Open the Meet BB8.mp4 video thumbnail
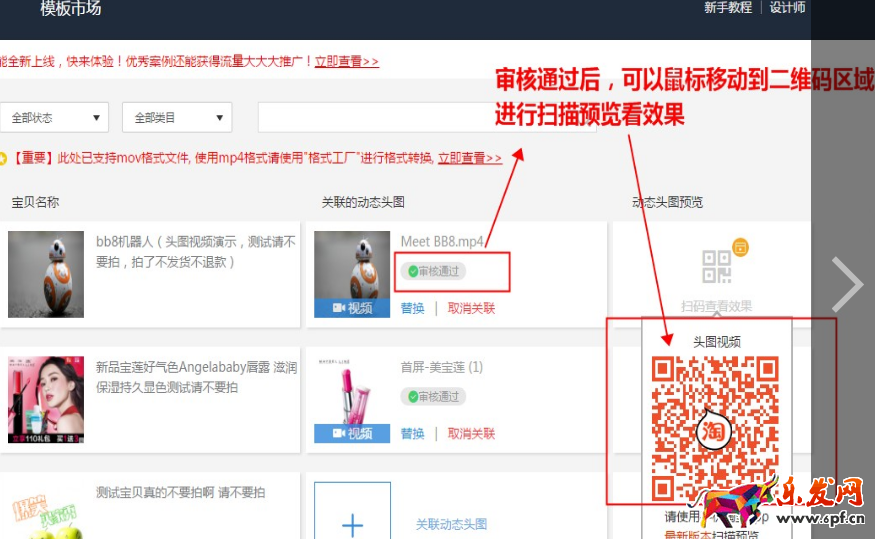The height and width of the screenshot is (539, 875). pos(352,274)
